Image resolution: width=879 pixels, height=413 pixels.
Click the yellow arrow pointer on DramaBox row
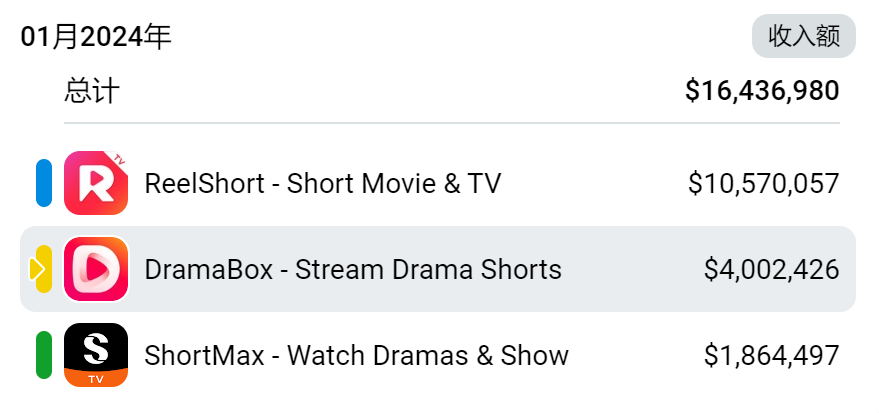[36, 269]
